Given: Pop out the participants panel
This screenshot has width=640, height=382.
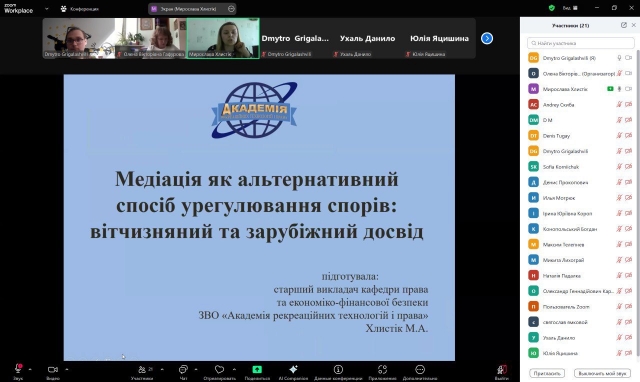Looking at the screenshot, I should pos(624,25).
